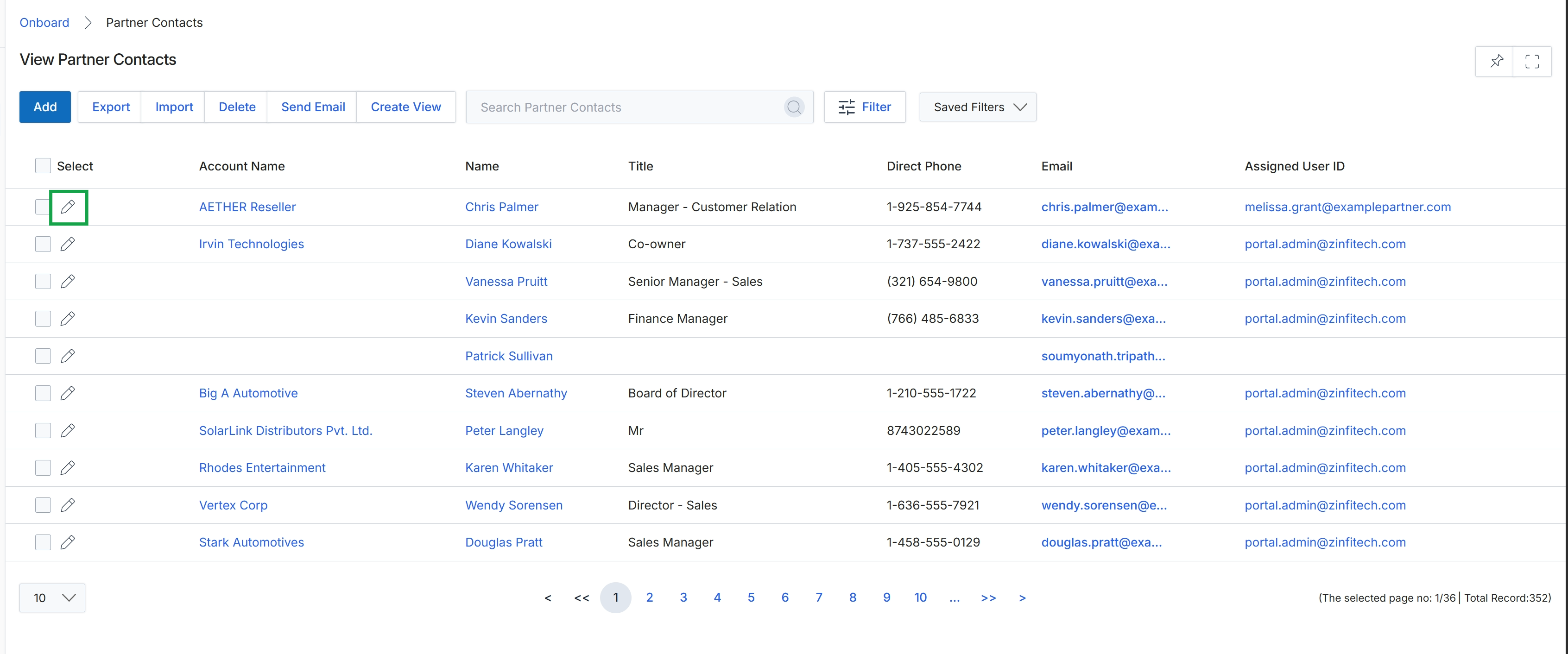Screen dimensions: 1568x654
Task: Click Create View button
Action: pyautogui.click(x=406, y=107)
